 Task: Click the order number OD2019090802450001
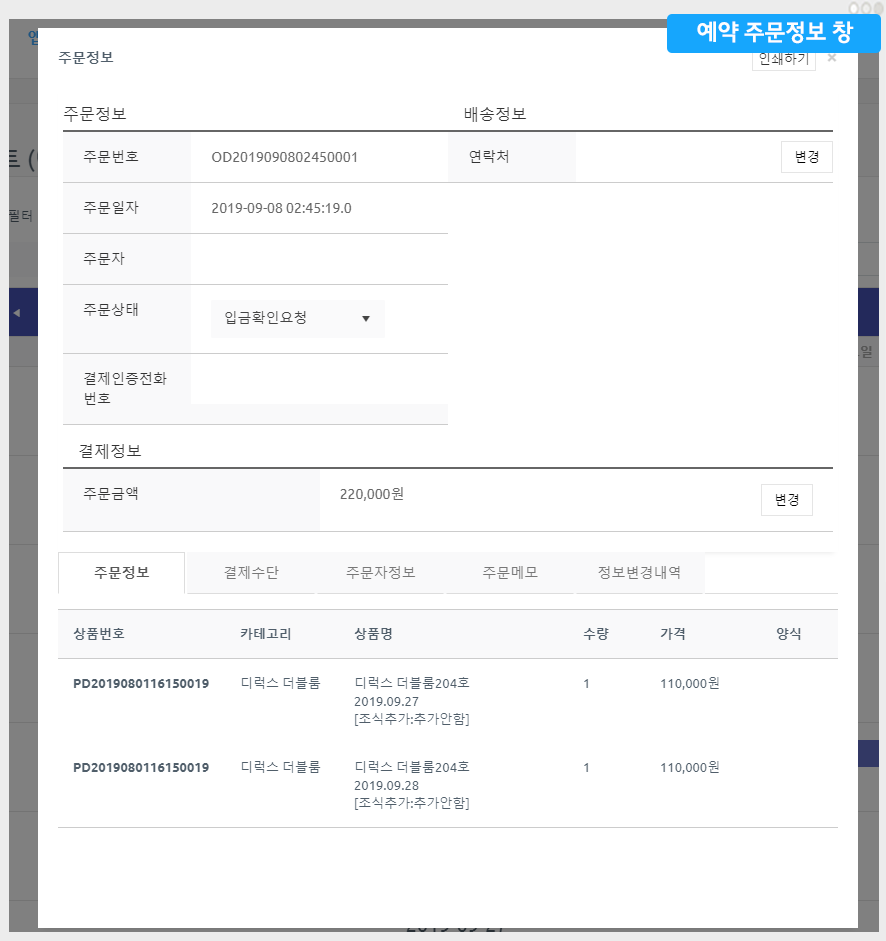(285, 157)
